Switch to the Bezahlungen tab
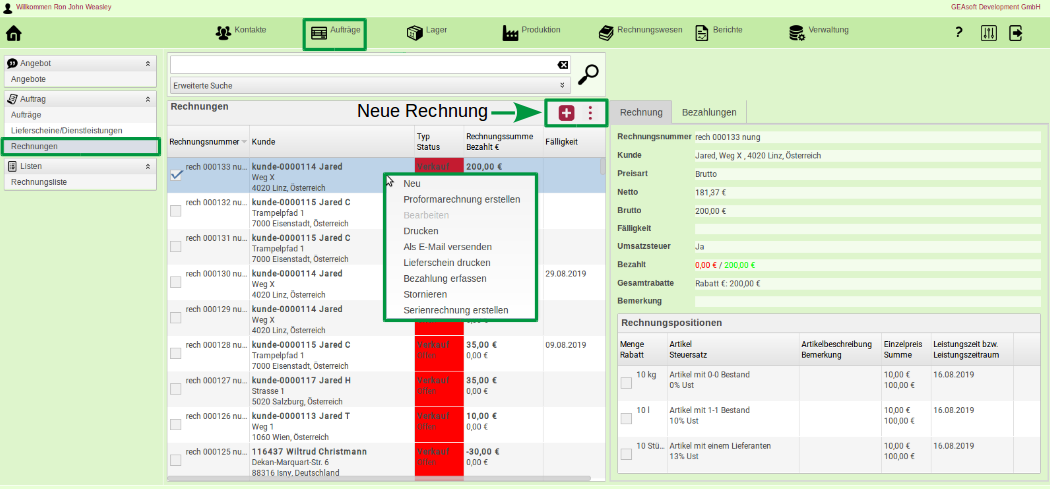 coord(709,112)
